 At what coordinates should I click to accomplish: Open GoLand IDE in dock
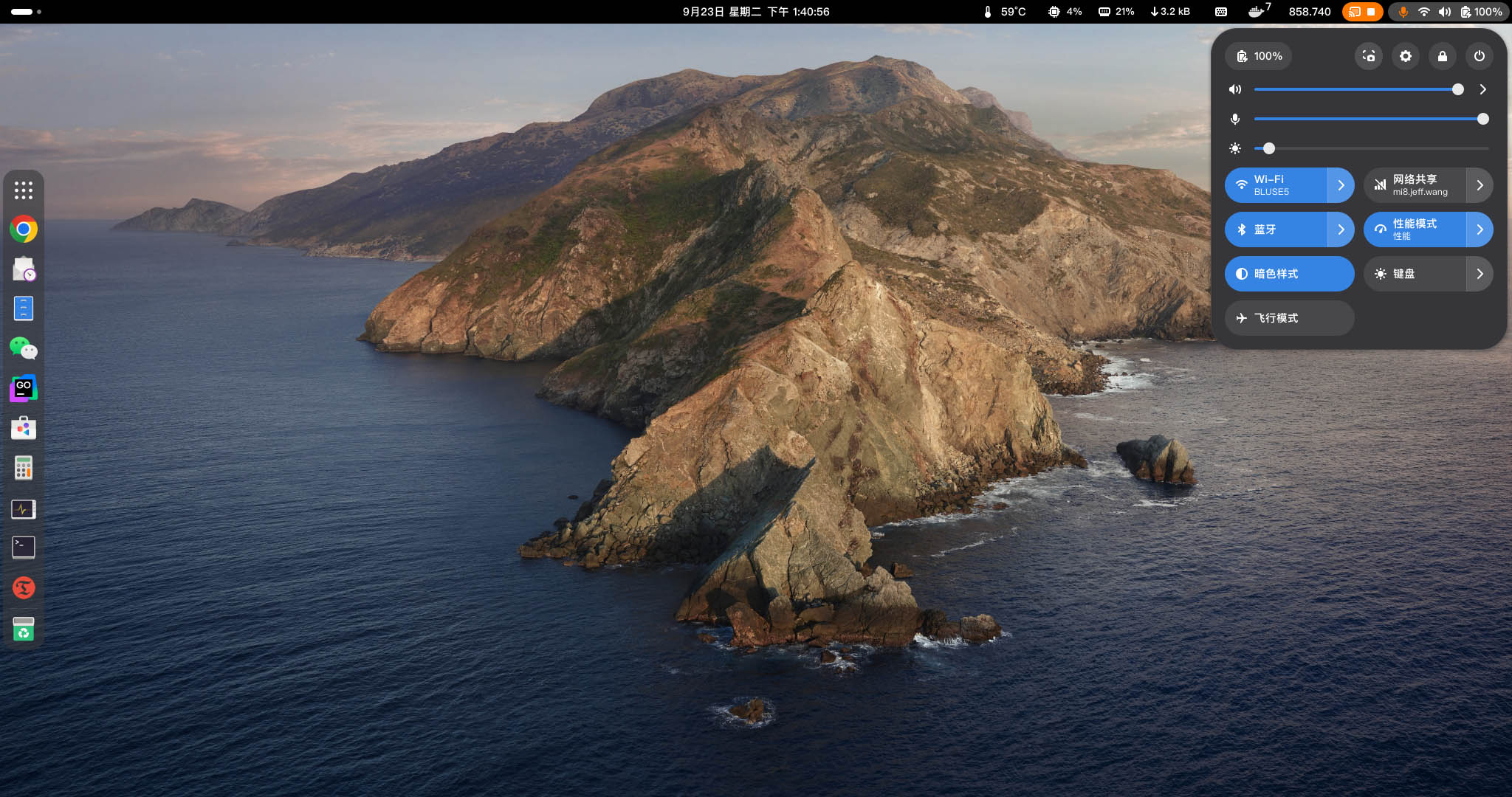(24, 388)
